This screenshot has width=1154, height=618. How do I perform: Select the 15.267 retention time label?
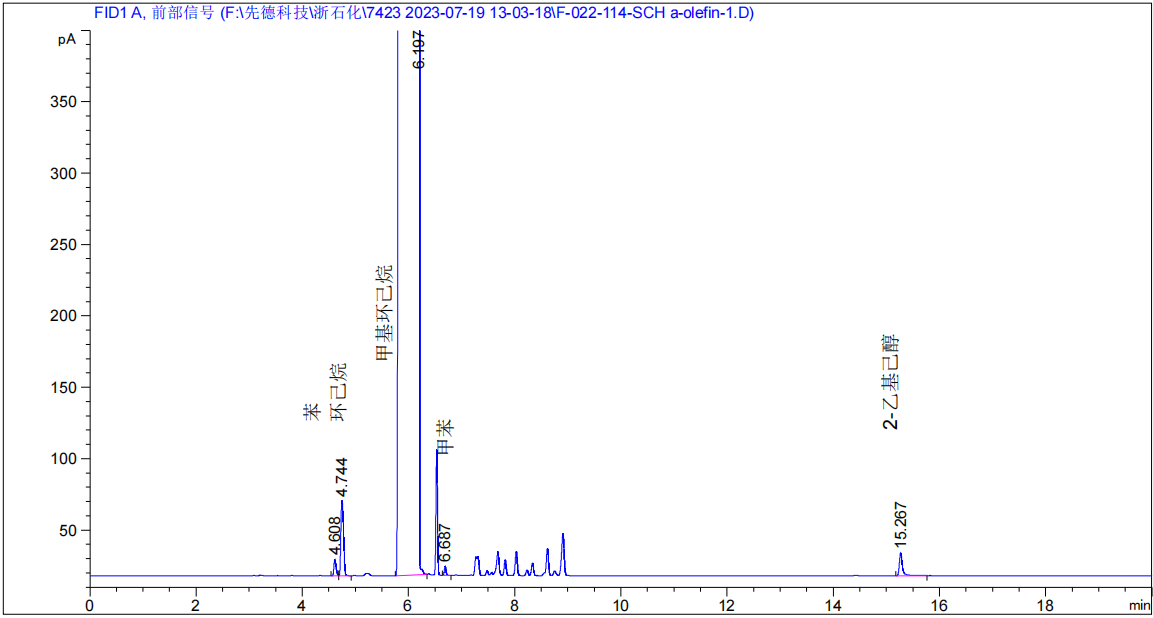(x=902, y=525)
